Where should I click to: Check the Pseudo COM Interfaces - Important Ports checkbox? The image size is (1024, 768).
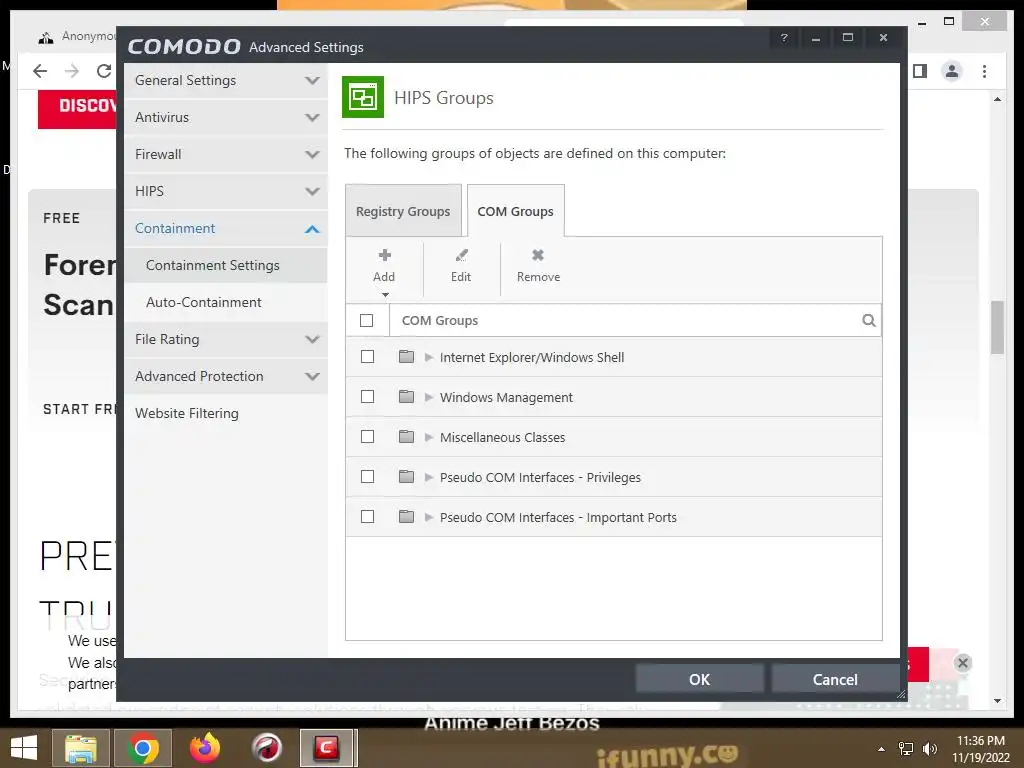point(368,517)
